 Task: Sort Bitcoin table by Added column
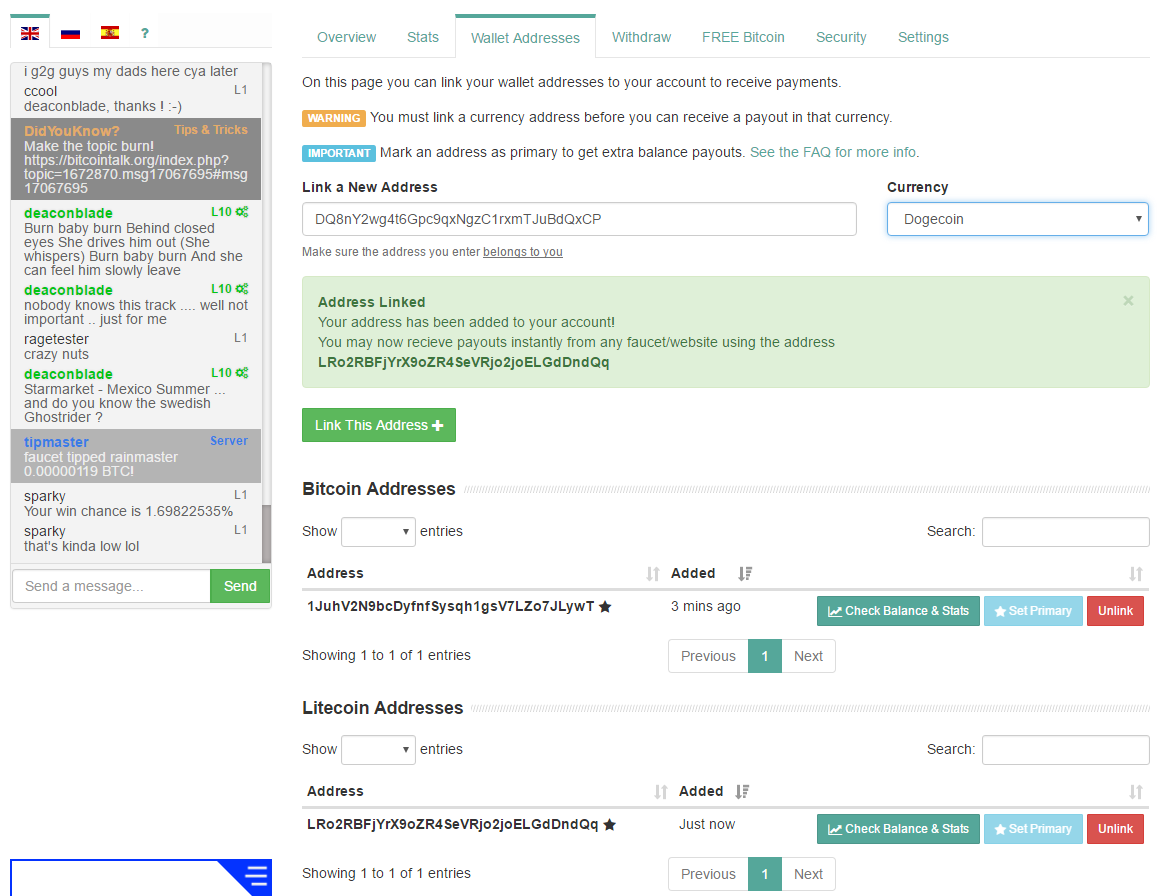(x=745, y=573)
